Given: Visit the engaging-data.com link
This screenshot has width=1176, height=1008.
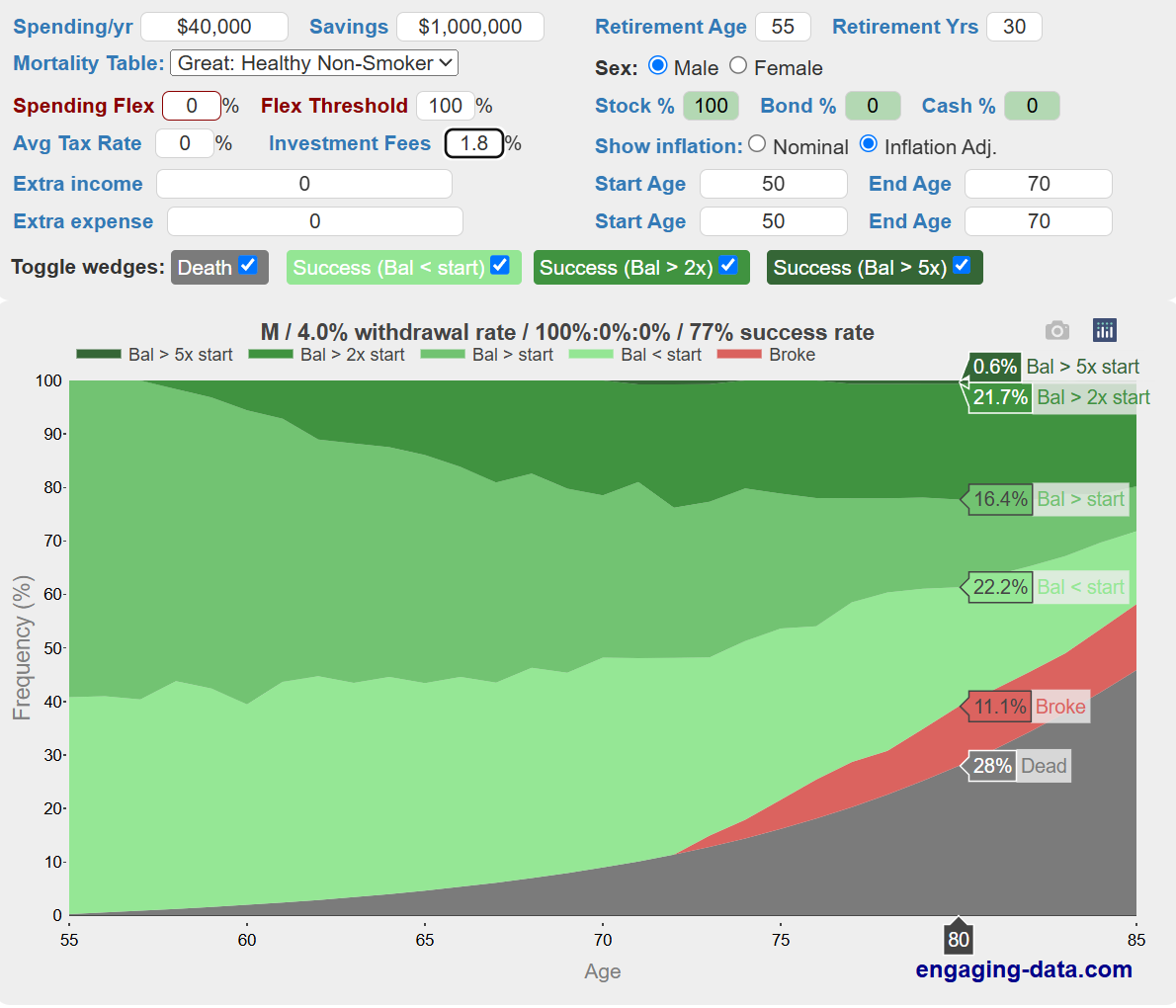Looking at the screenshot, I should click(1024, 969).
